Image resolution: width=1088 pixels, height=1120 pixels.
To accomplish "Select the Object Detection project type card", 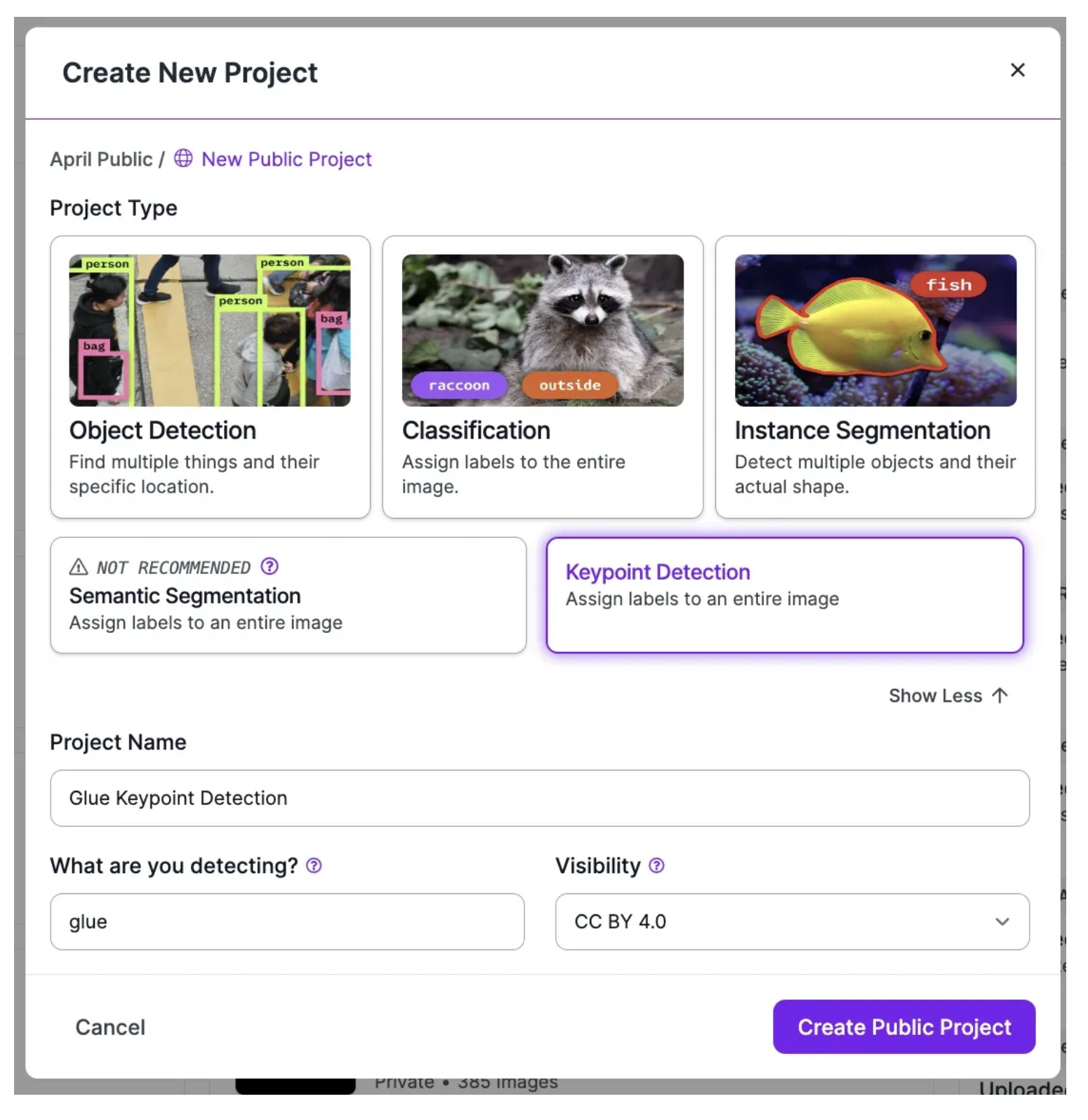I will 210,377.
